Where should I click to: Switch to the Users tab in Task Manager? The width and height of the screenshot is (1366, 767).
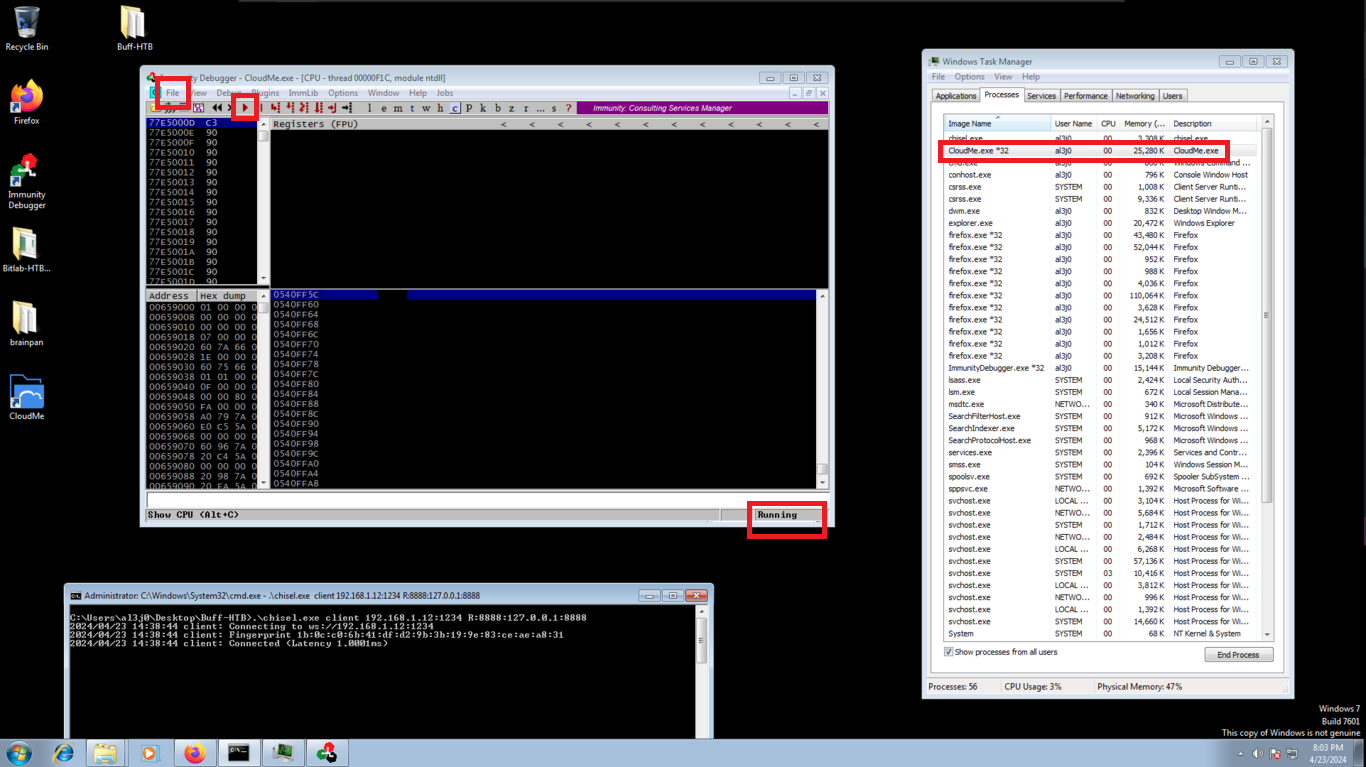(x=1172, y=96)
